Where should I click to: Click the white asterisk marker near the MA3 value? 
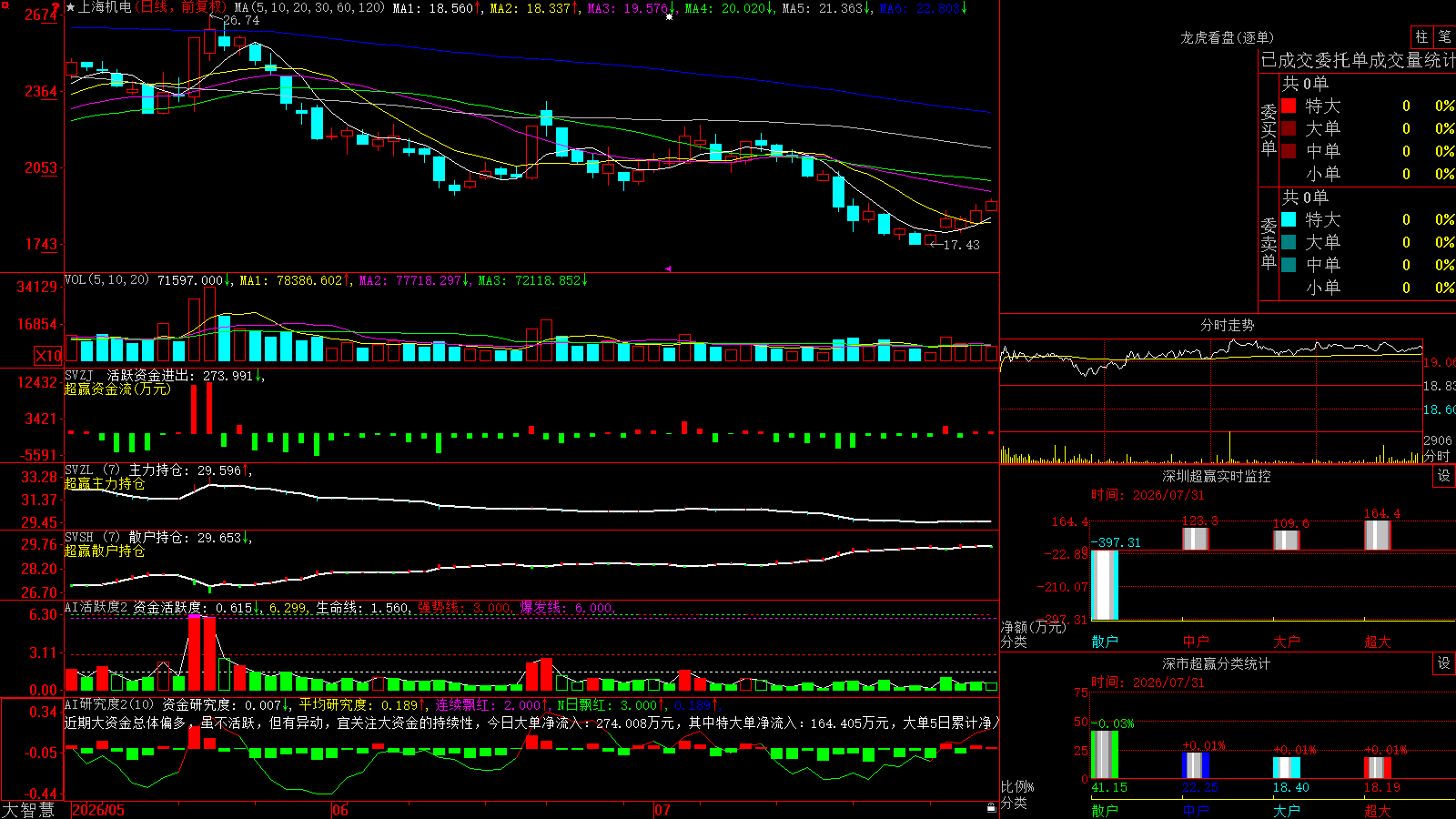click(x=670, y=16)
